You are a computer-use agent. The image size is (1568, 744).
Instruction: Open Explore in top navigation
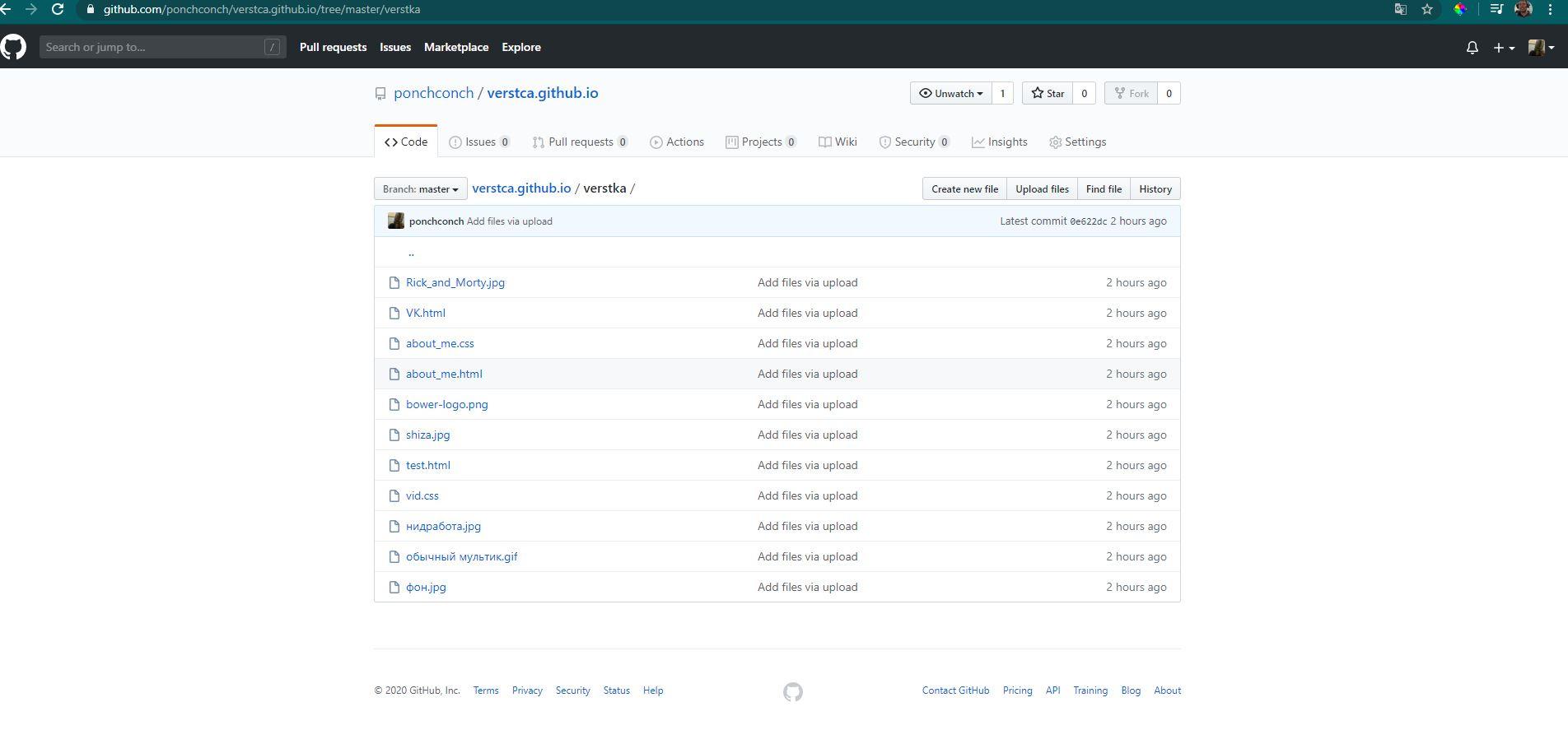click(521, 47)
